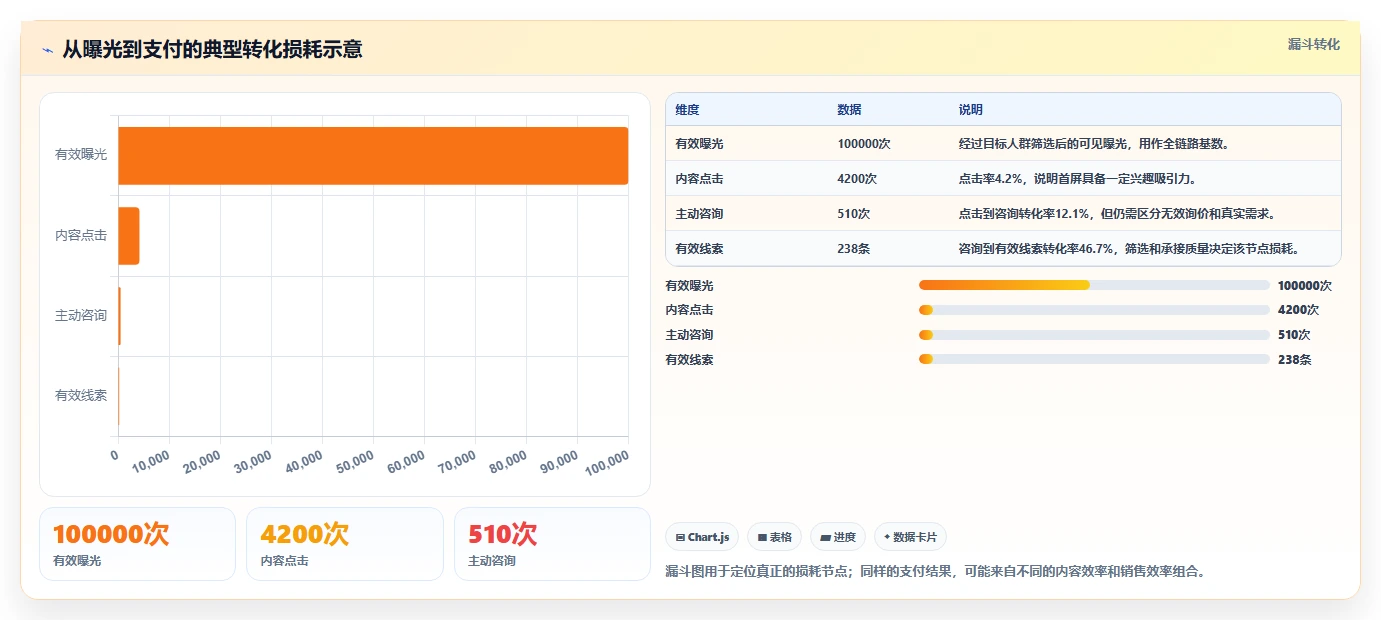Click the 有效线索 cell in the table
Image resolution: width=1381 pixels, height=620 pixels.
(699, 248)
